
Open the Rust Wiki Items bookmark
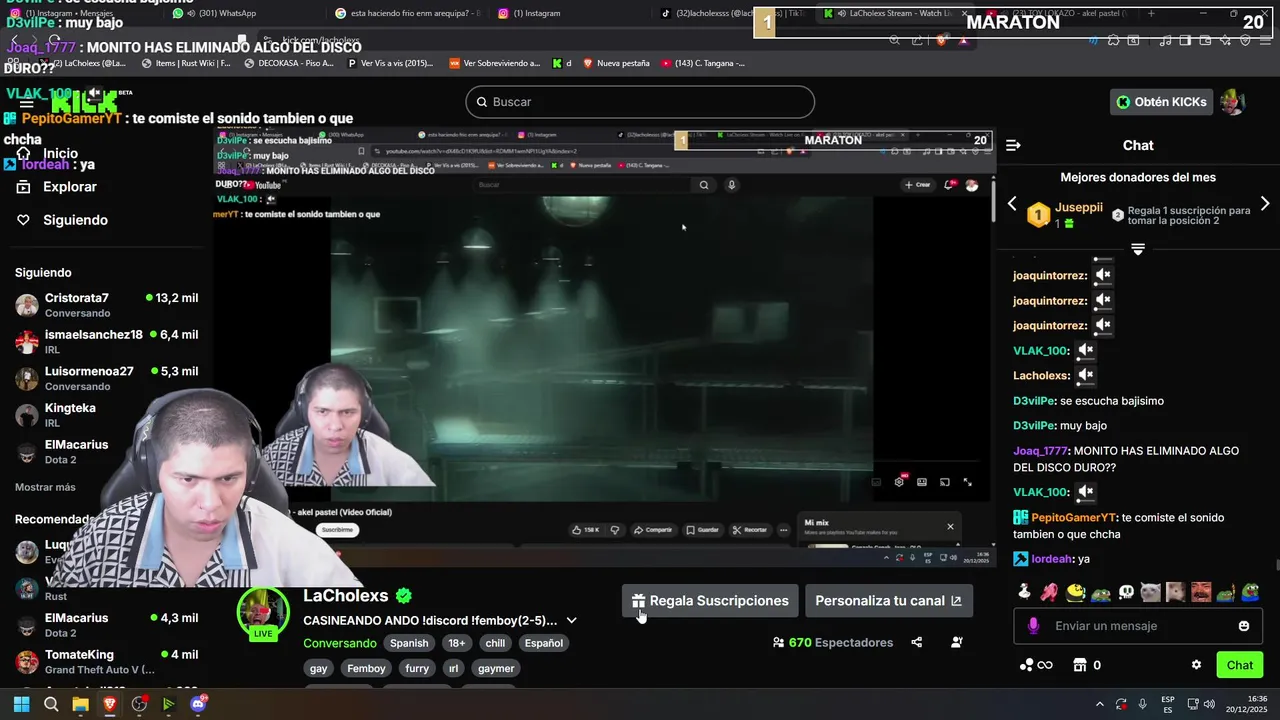(x=186, y=63)
